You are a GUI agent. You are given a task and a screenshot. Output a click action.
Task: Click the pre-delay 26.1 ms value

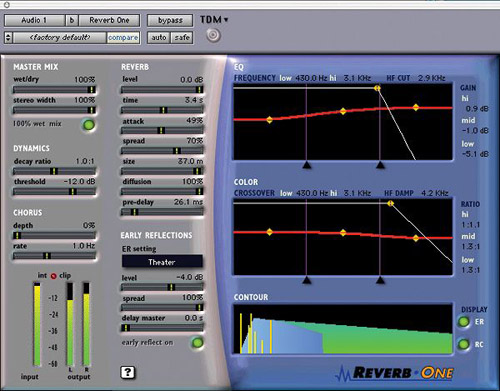(188, 202)
